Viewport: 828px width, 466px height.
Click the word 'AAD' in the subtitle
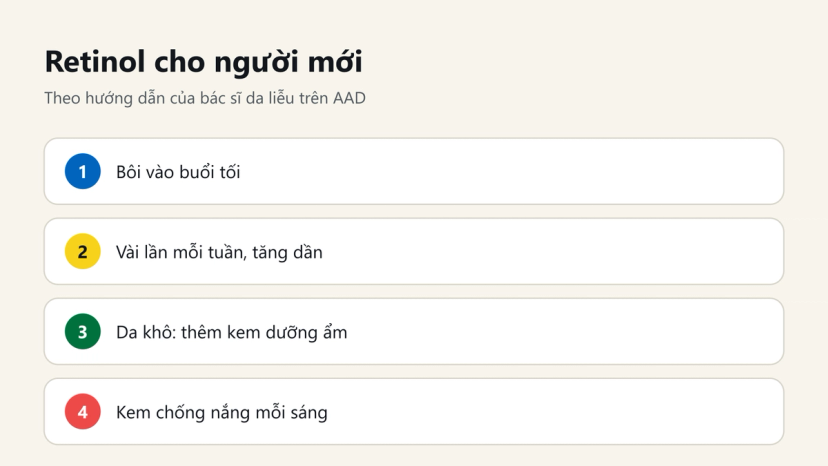tap(349, 98)
